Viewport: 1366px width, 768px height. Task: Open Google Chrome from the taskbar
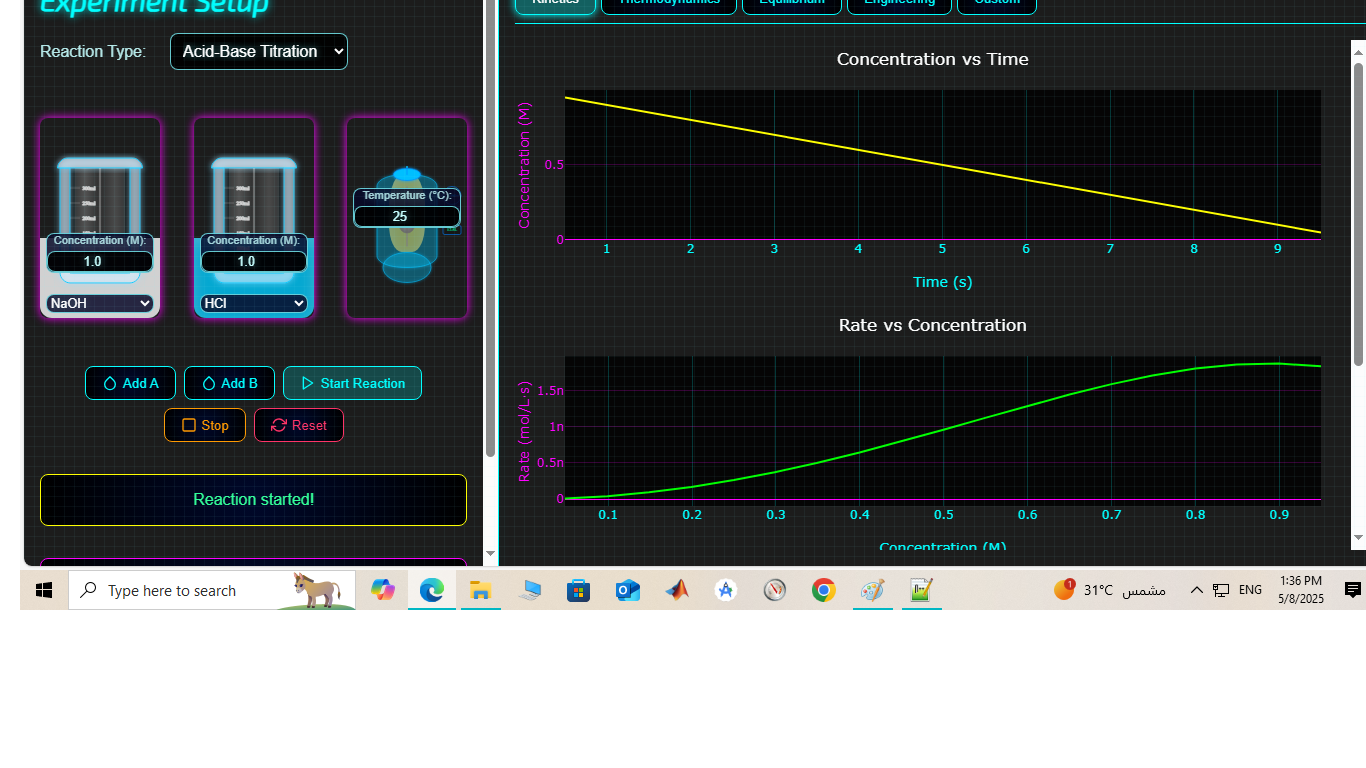(x=823, y=590)
